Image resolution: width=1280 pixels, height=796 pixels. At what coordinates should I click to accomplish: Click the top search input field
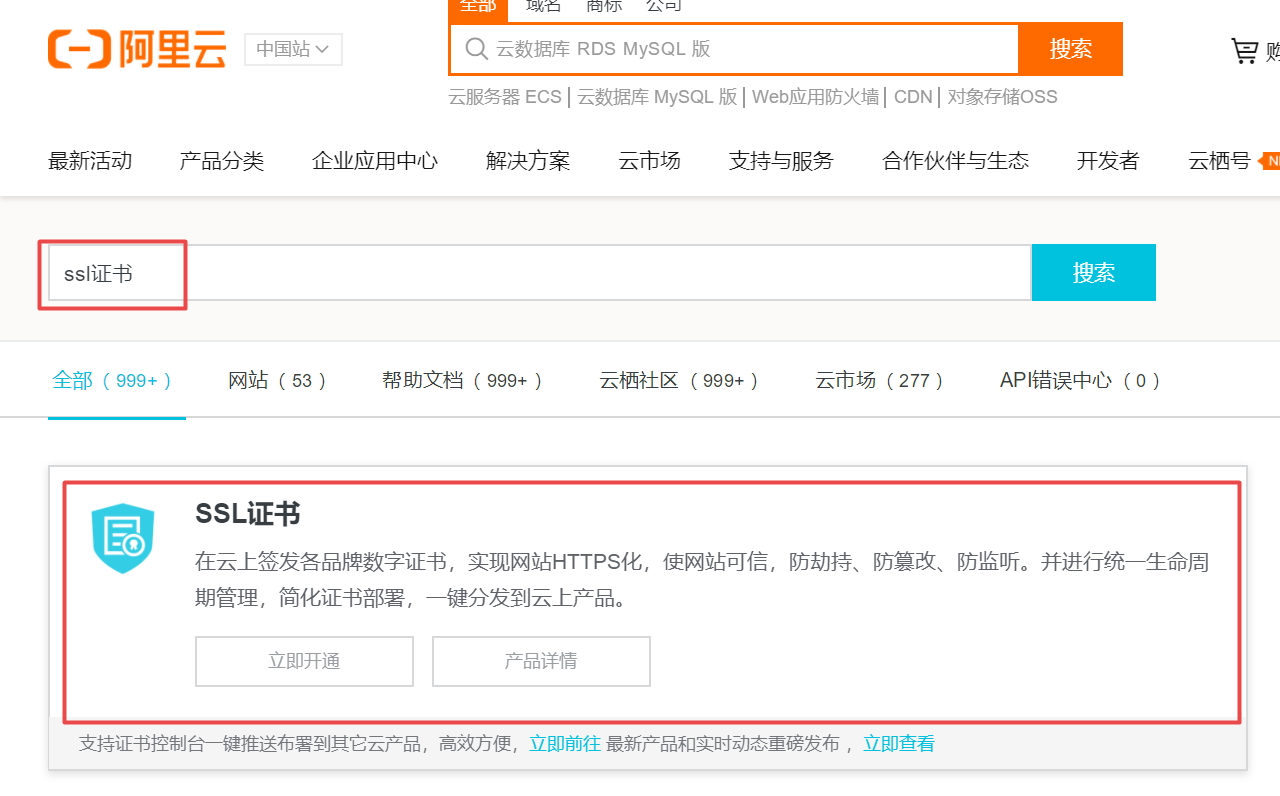[734, 49]
